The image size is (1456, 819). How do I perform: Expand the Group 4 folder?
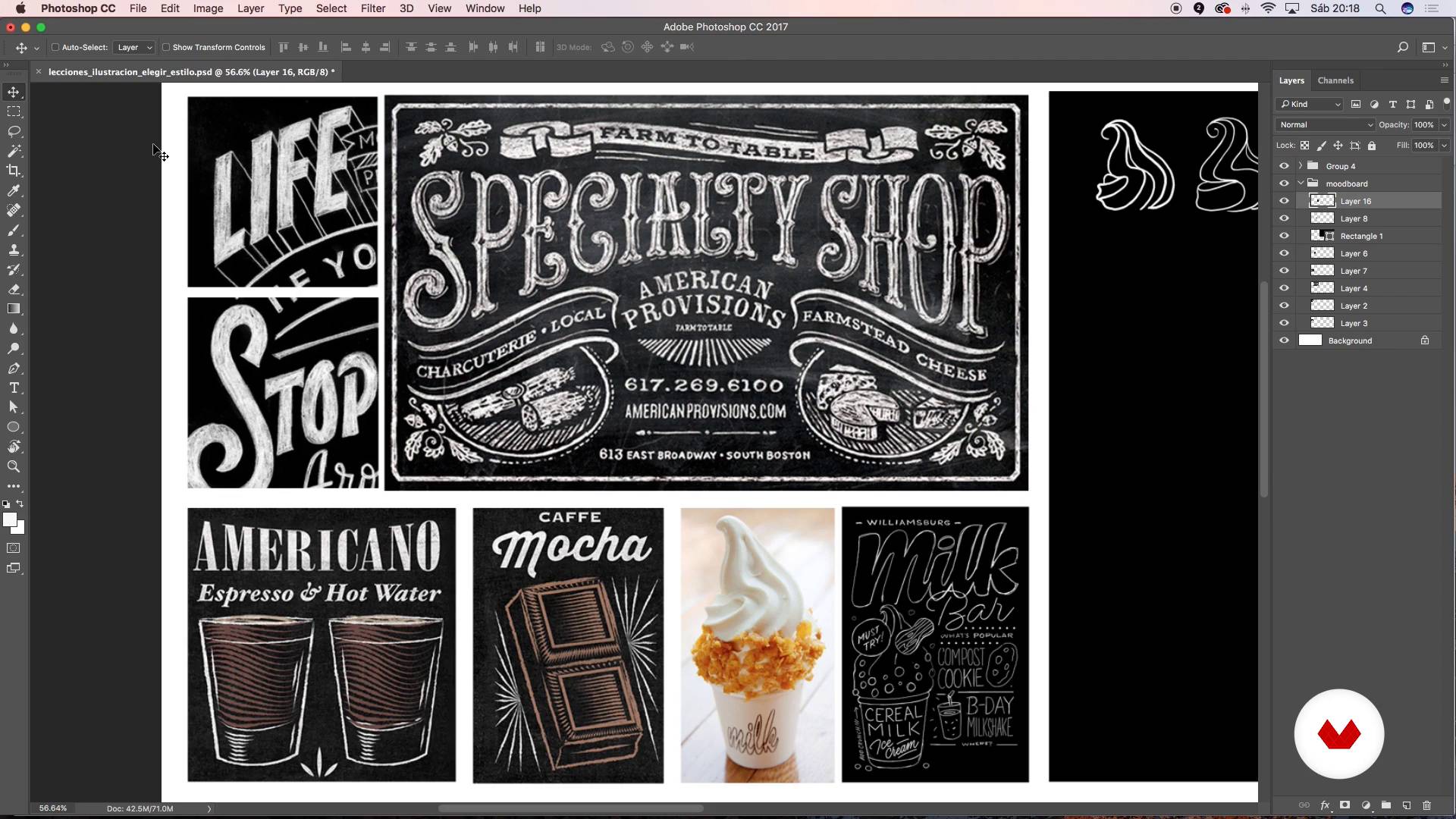click(x=1301, y=166)
